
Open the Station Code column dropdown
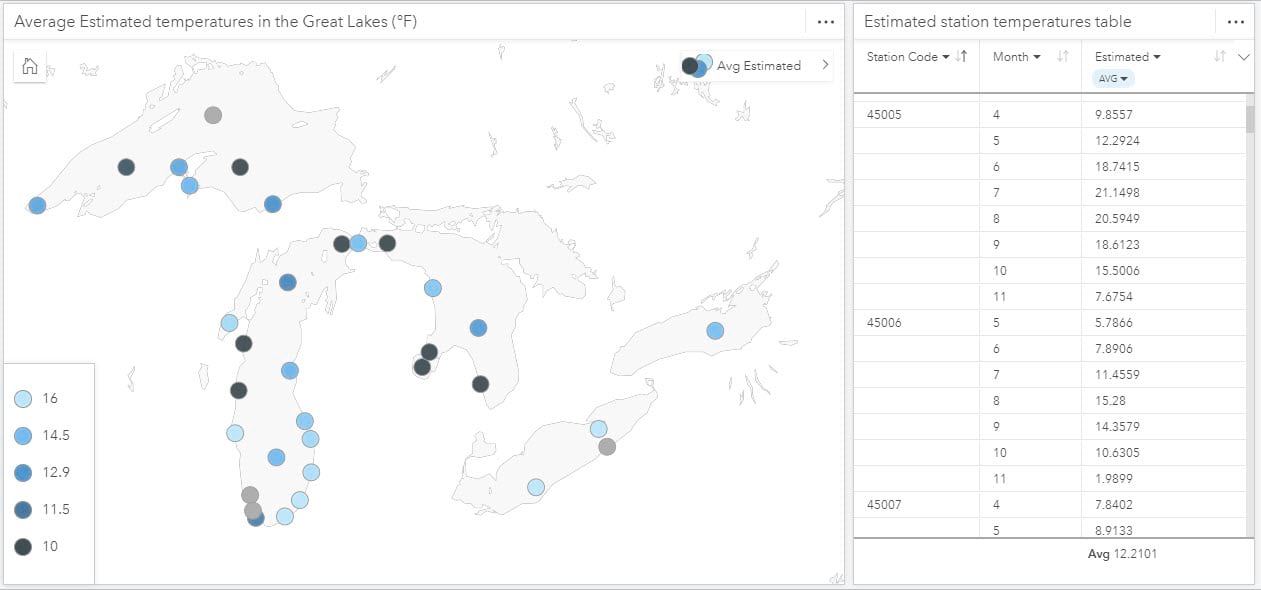946,57
